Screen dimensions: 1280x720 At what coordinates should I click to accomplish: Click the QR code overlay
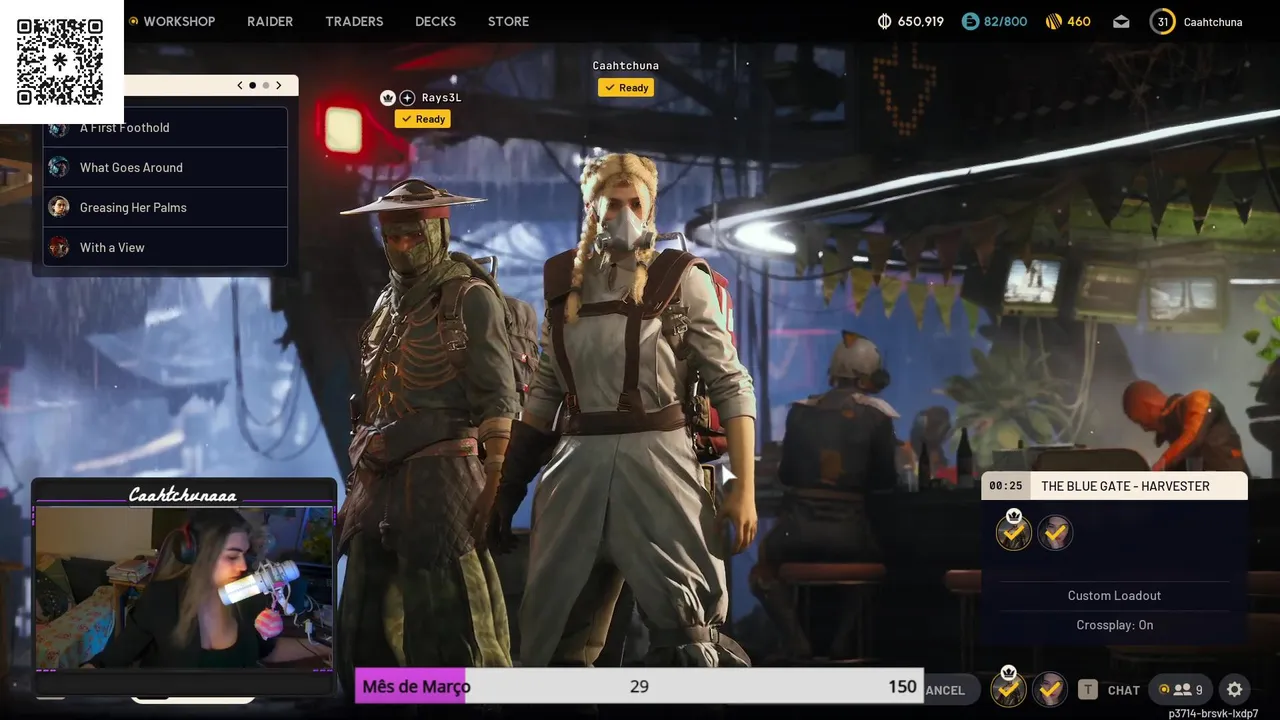coord(61,61)
